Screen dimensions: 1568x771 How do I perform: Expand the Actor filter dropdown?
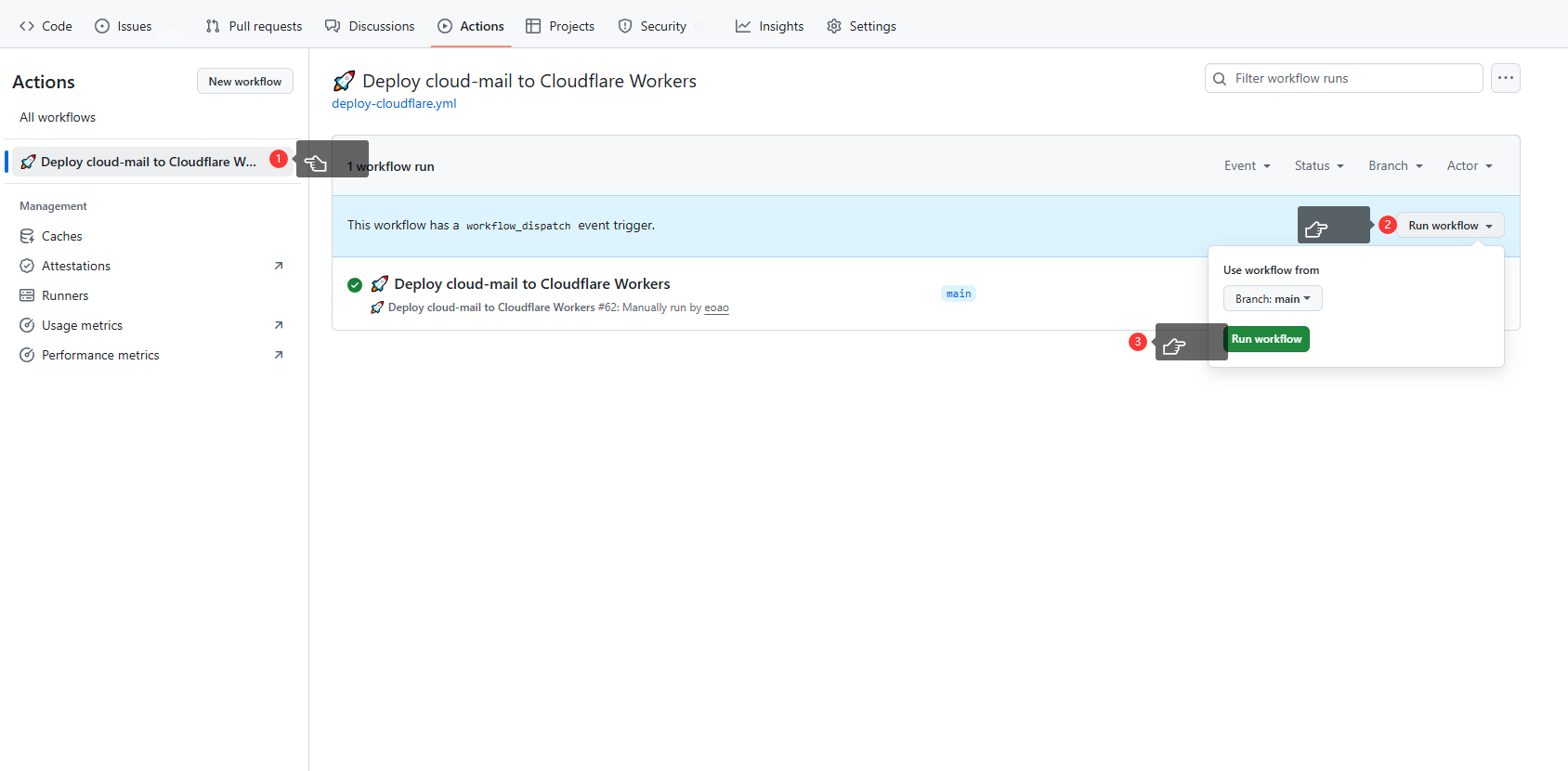[x=1469, y=165]
